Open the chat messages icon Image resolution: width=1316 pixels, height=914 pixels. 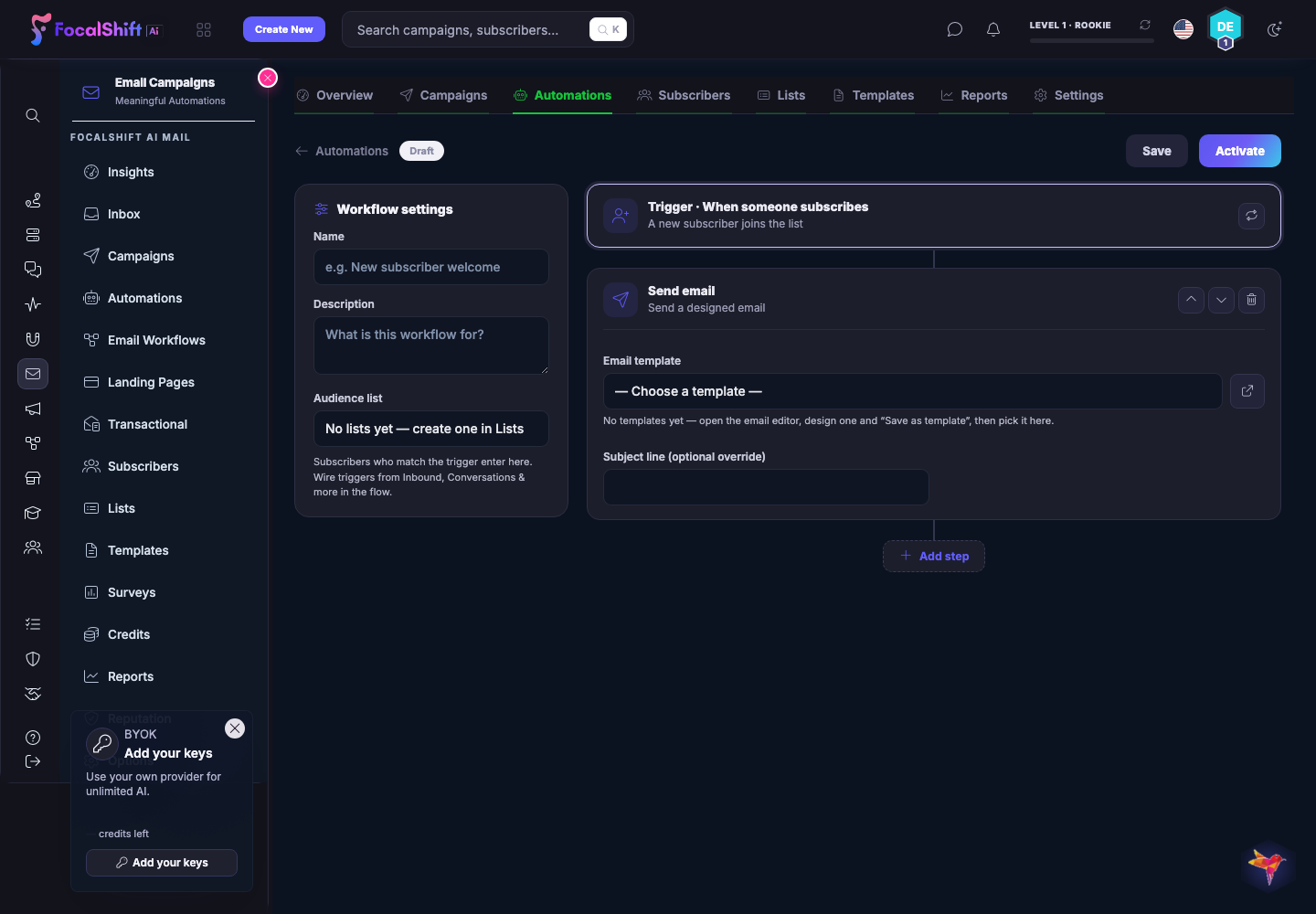pos(955,29)
